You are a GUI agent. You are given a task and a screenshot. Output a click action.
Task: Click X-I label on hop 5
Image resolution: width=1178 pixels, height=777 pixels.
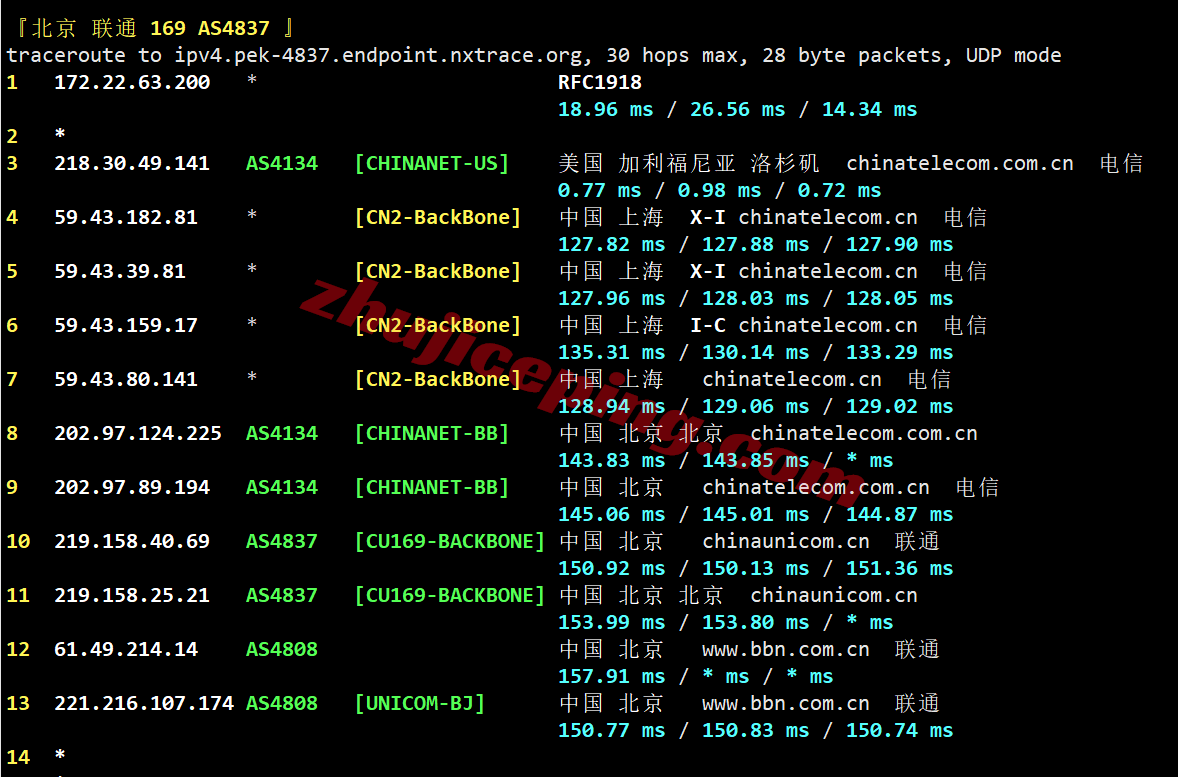pos(708,272)
